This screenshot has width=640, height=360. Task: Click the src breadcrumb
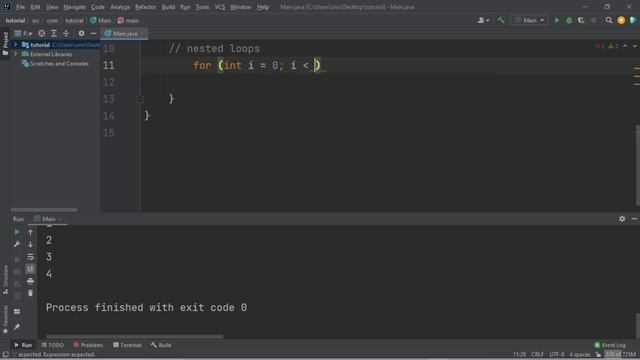point(36,20)
